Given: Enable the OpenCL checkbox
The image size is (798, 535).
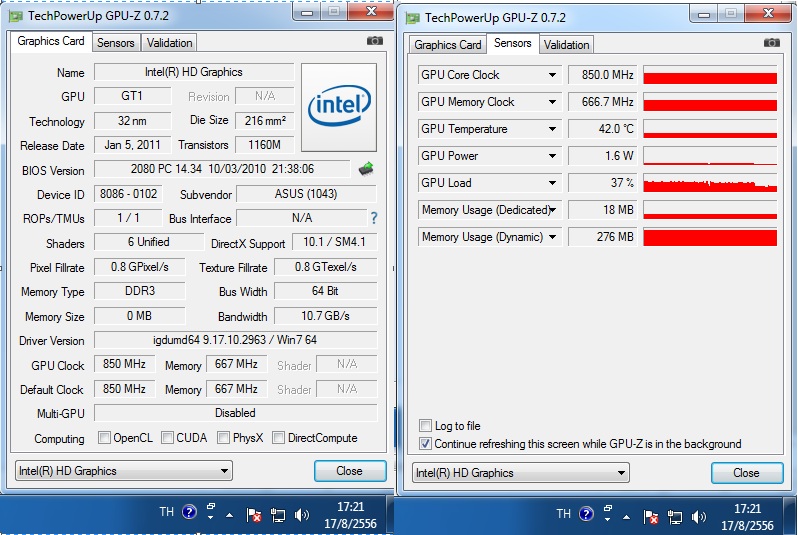Looking at the screenshot, I should coord(104,437).
